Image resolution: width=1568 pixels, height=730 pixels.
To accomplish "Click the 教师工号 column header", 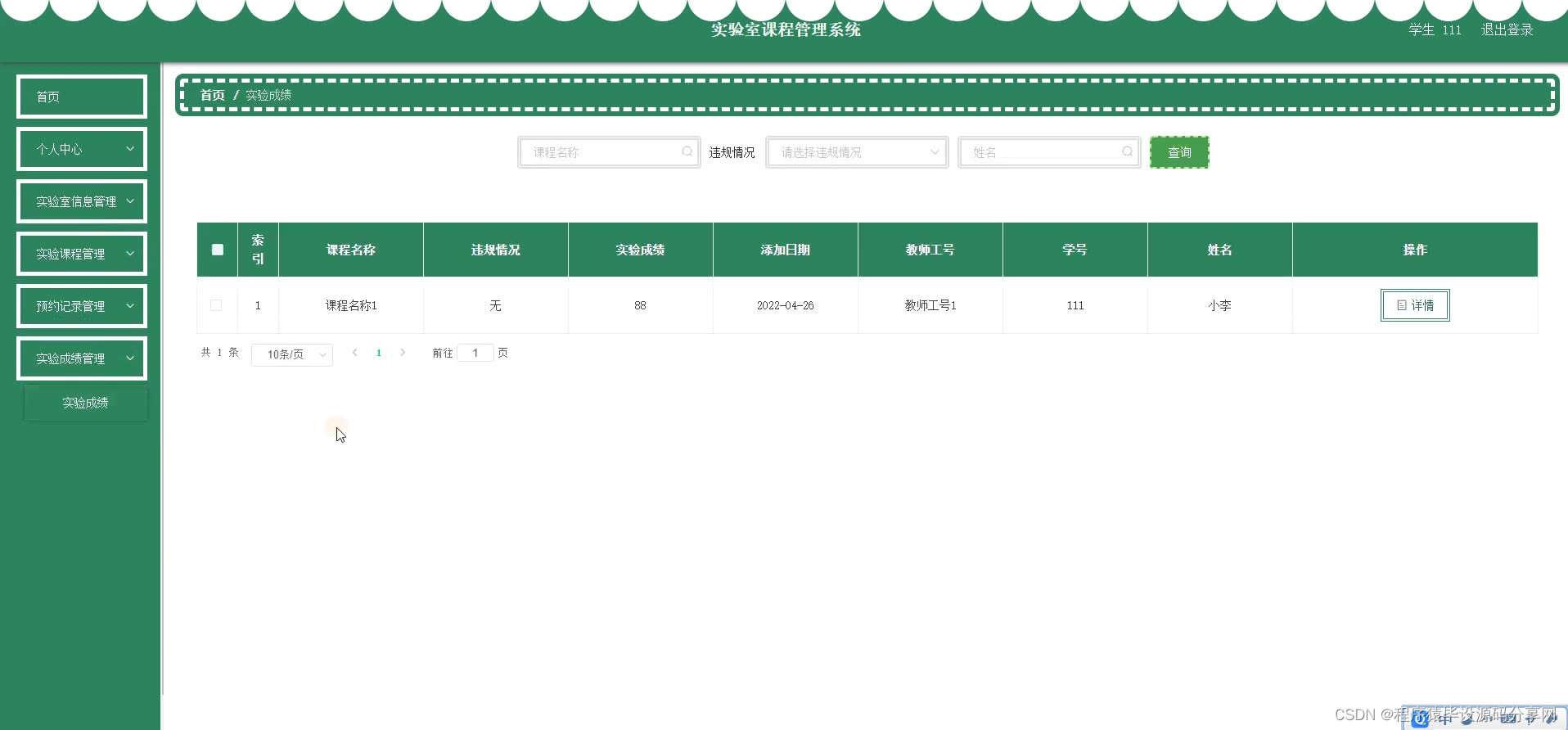I will tap(930, 250).
